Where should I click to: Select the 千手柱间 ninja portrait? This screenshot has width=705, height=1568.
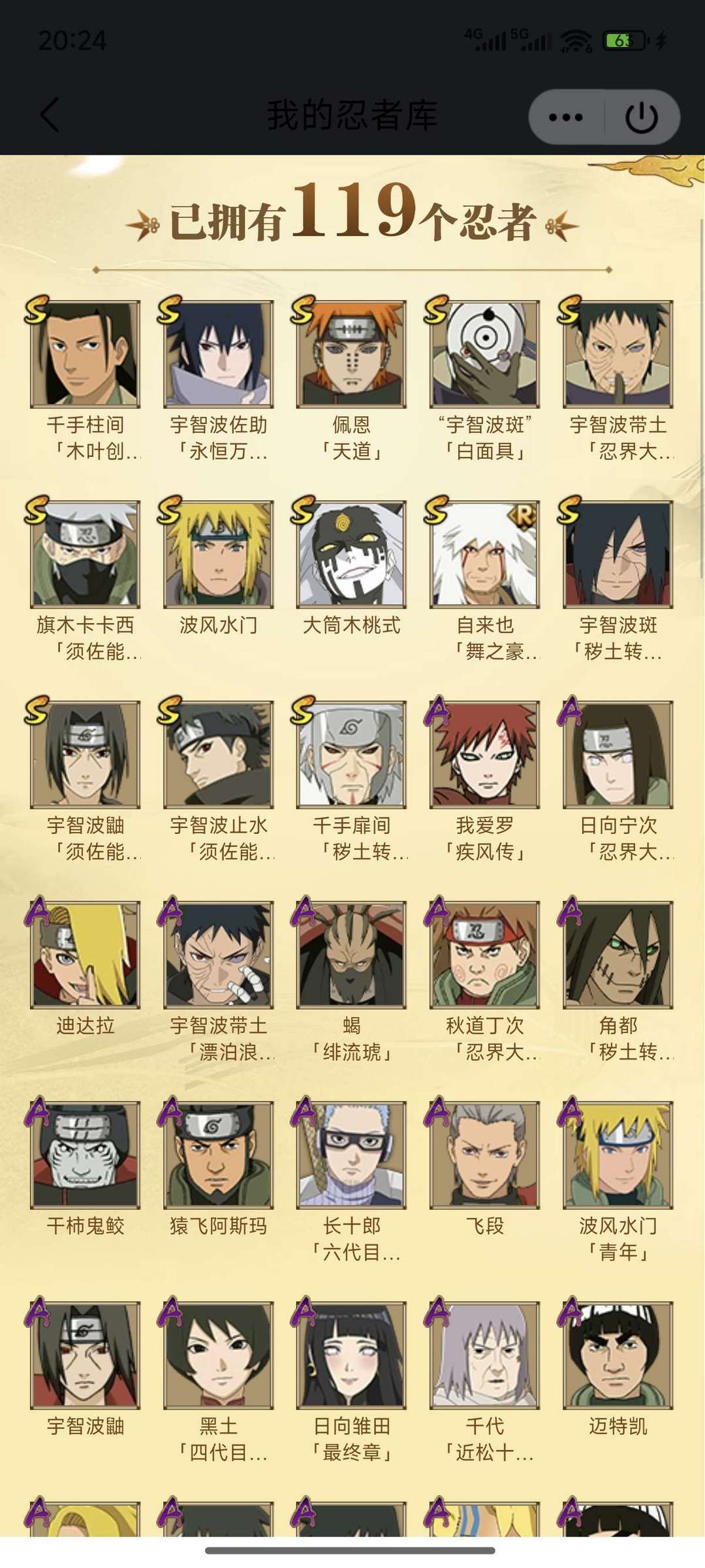click(x=86, y=354)
